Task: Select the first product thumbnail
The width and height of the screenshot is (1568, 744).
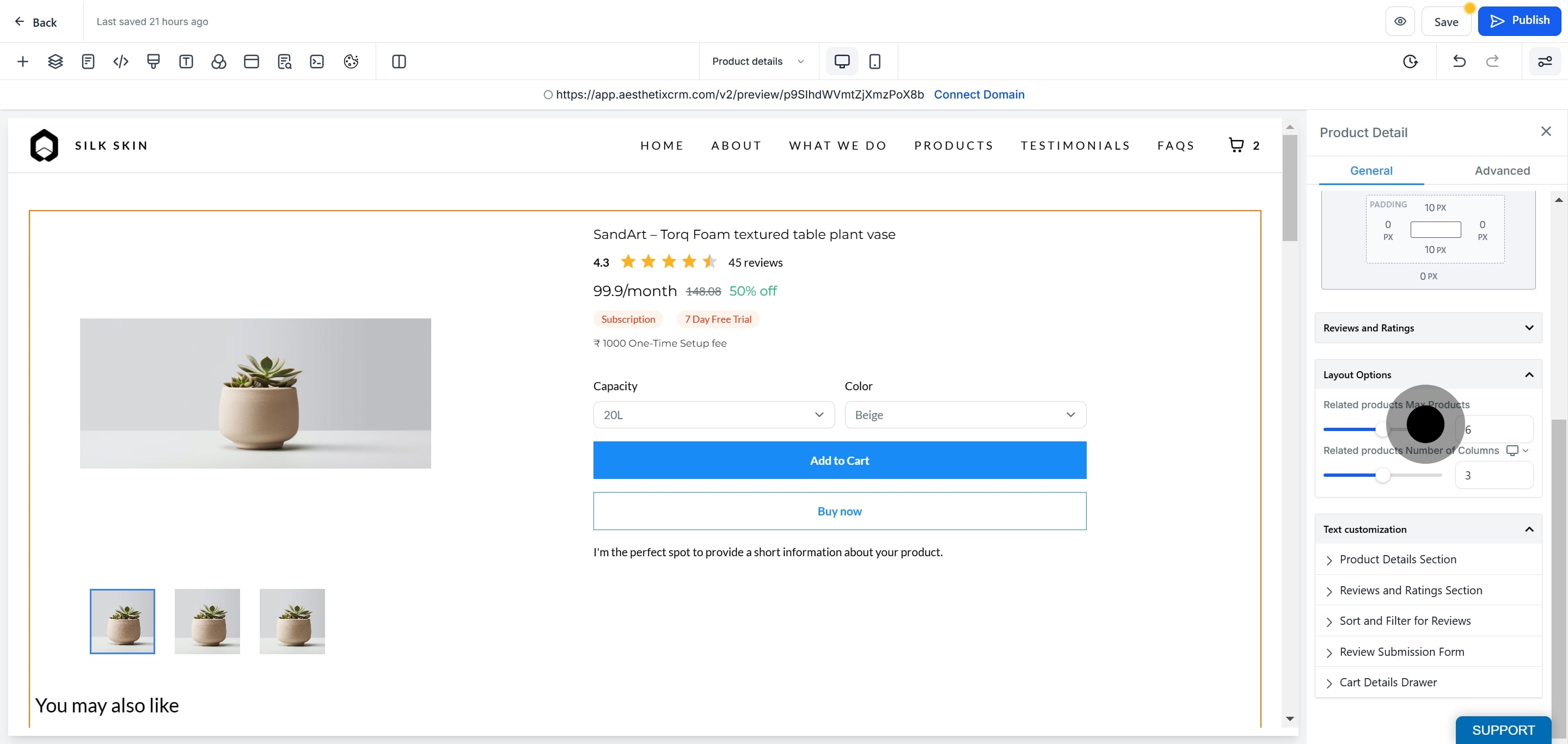Action: click(x=122, y=621)
